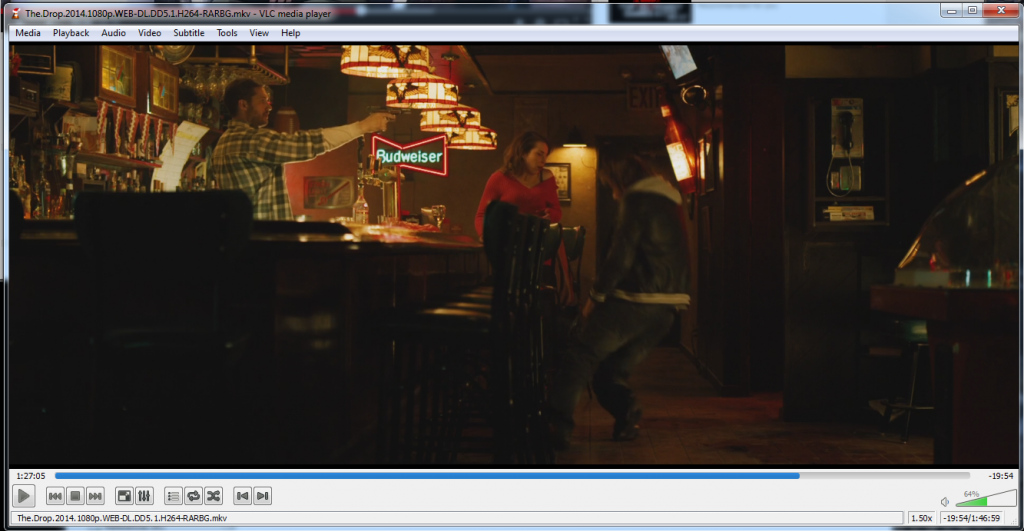Expand the Subtitle menu

pos(188,33)
